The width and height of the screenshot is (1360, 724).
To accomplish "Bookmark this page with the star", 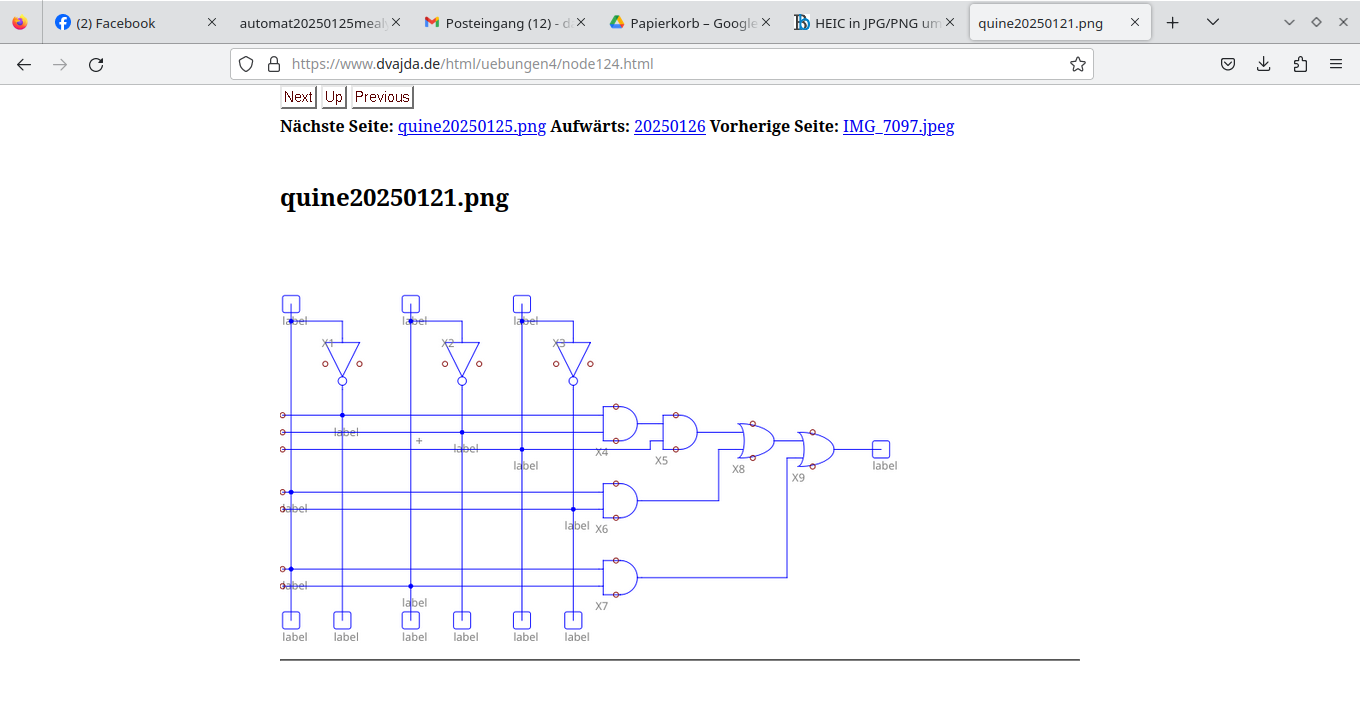I will pyautogui.click(x=1077, y=64).
